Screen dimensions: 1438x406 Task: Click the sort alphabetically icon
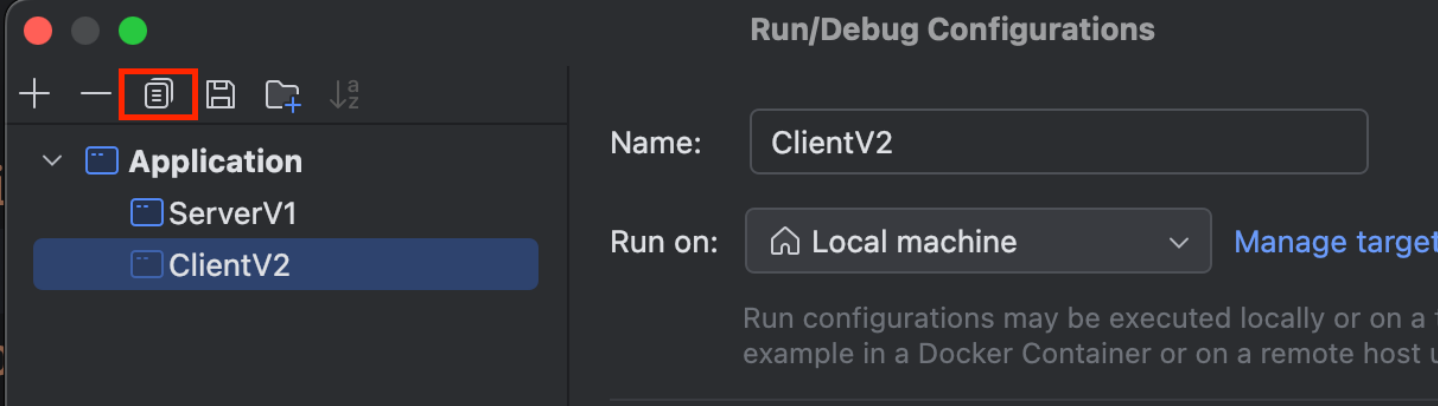coord(344,95)
